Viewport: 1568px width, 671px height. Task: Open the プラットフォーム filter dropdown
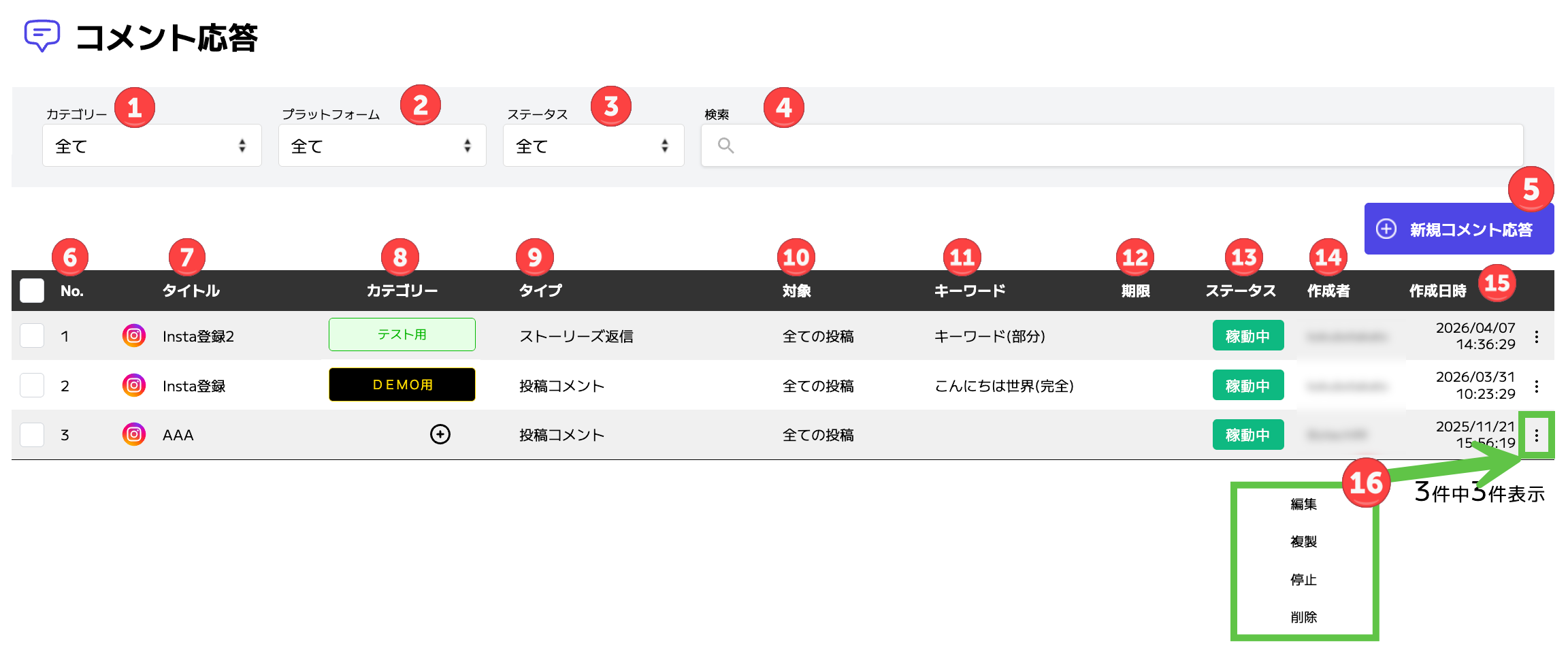(382, 146)
